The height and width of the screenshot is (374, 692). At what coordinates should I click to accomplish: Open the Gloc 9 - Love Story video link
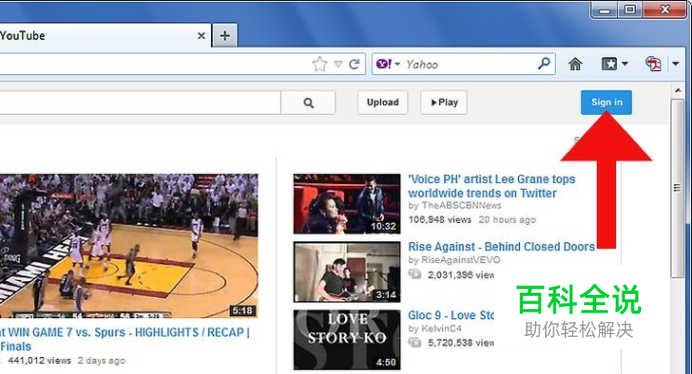pos(451,315)
